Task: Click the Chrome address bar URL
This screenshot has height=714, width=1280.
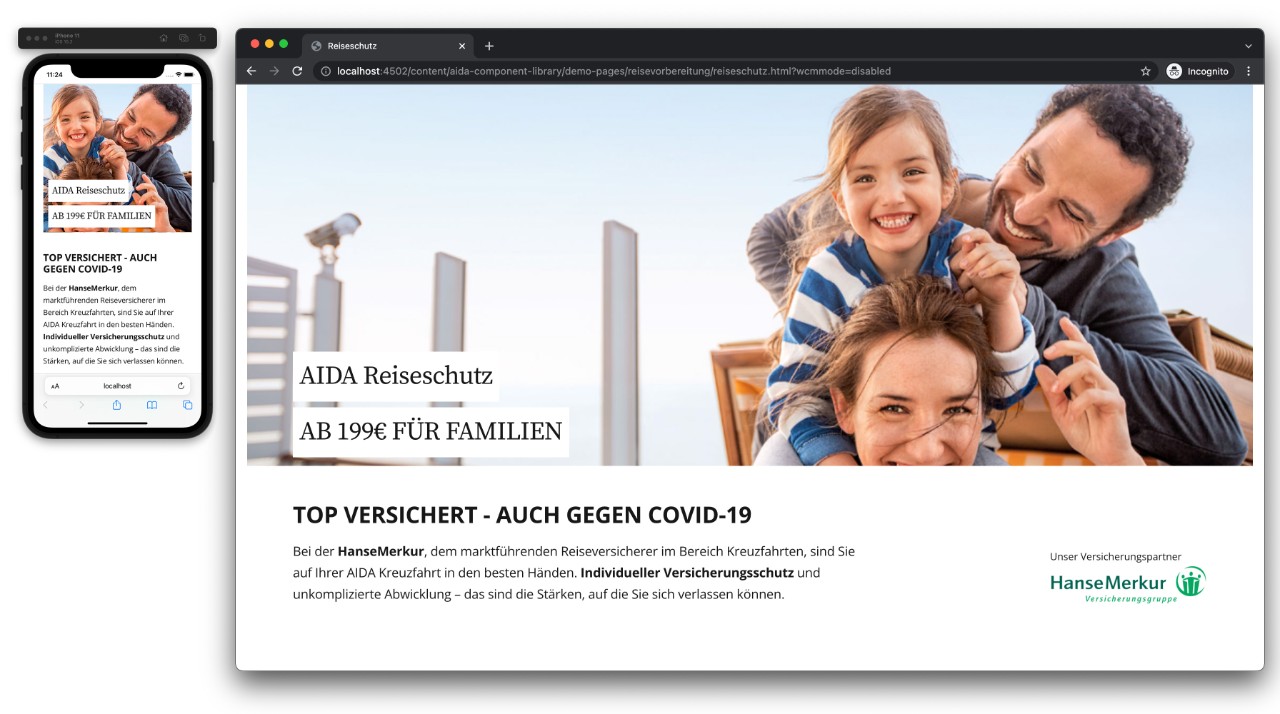Action: pyautogui.click(x=613, y=71)
